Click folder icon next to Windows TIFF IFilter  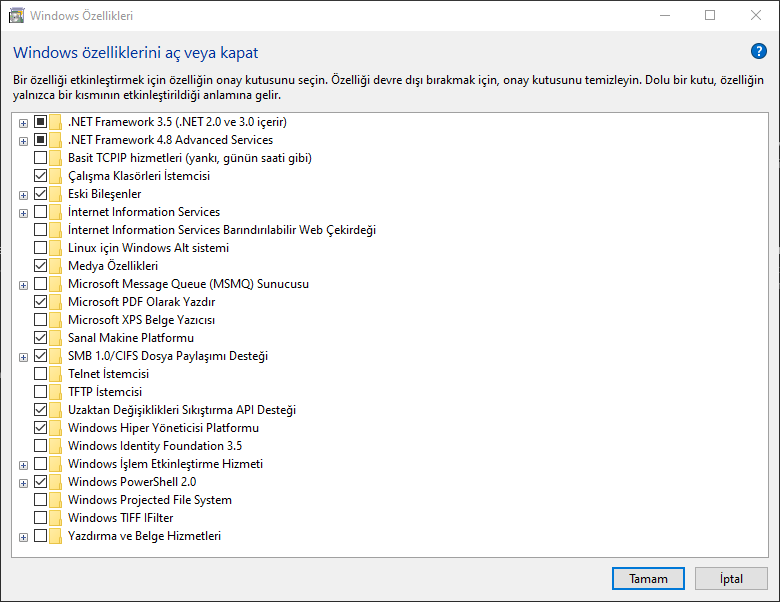click(56, 518)
